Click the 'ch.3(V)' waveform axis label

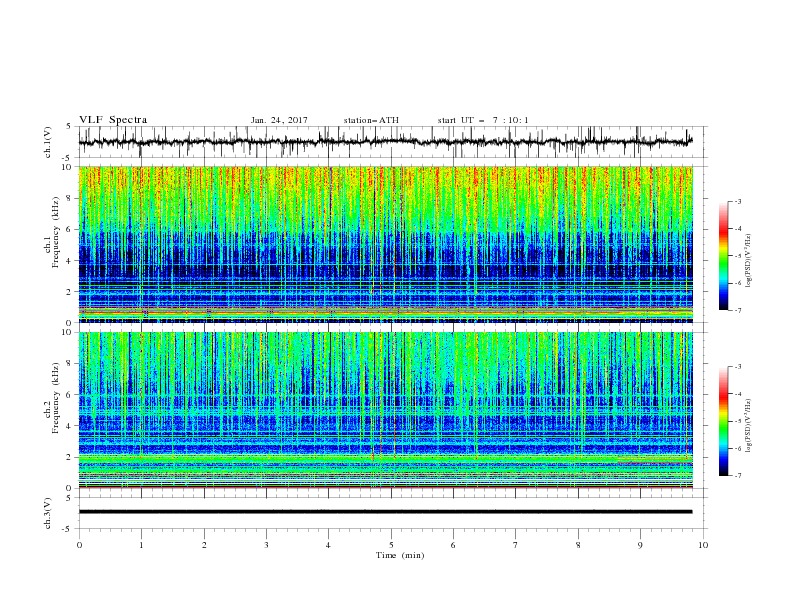tap(48, 513)
